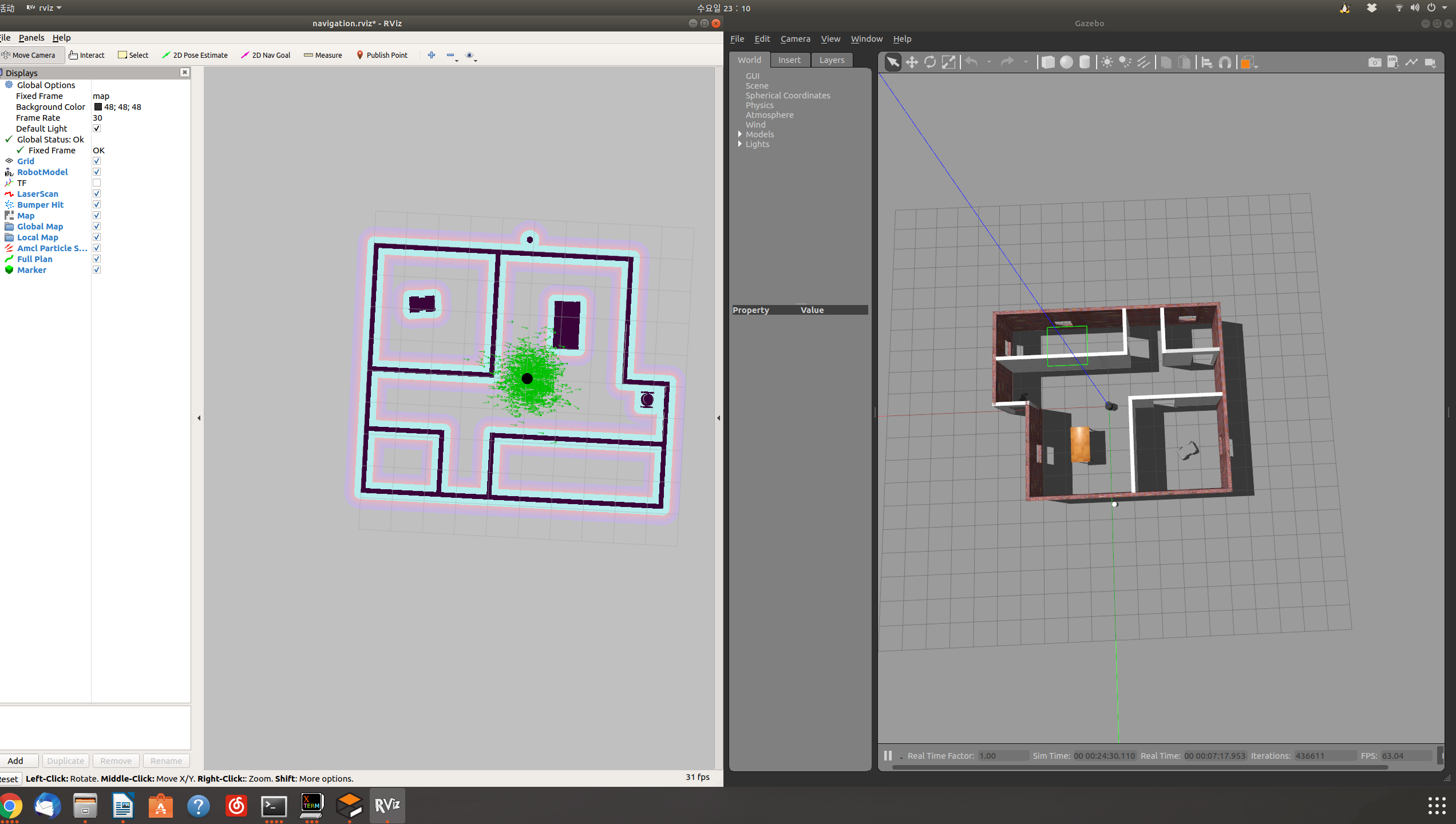Select the 2D Nav Goal tool
The image size is (1456, 824).
point(266,55)
